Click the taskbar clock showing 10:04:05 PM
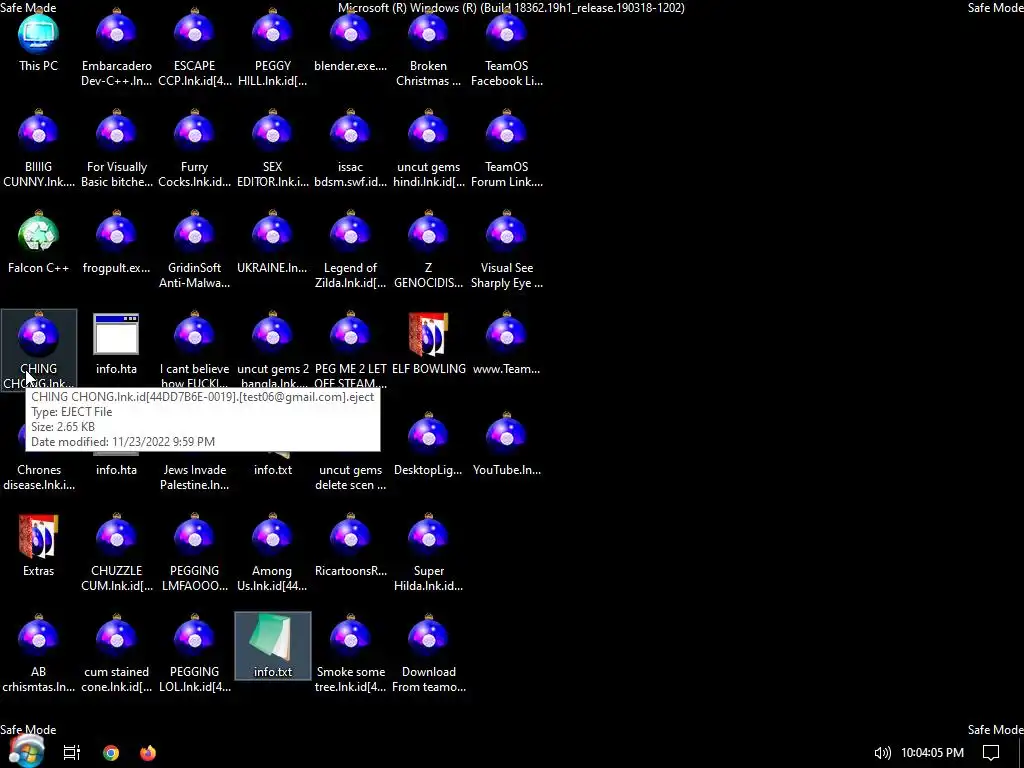Image resolution: width=1024 pixels, height=768 pixels. (x=932, y=753)
